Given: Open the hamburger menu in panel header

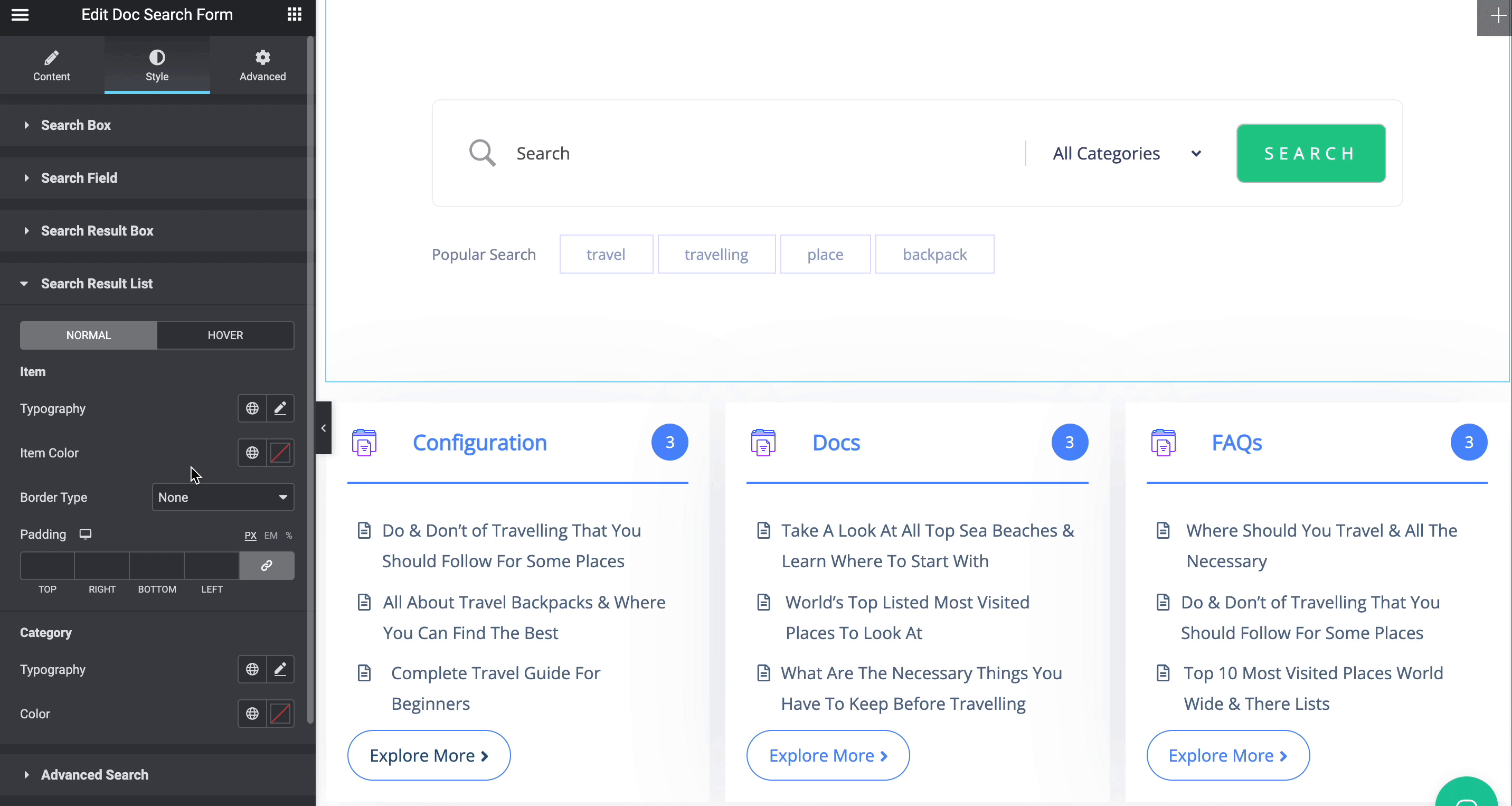Looking at the screenshot, I should point(20,15).
